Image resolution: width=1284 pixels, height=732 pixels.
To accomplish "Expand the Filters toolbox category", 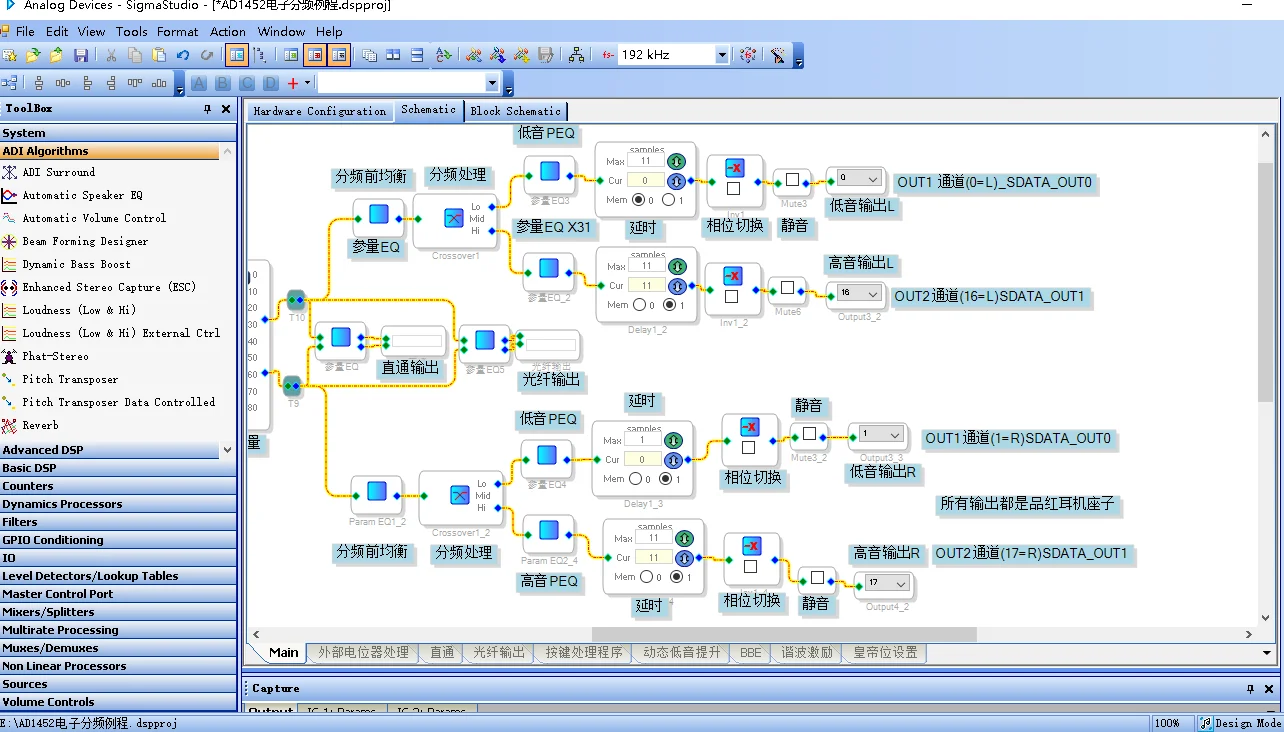I will 20,522.
